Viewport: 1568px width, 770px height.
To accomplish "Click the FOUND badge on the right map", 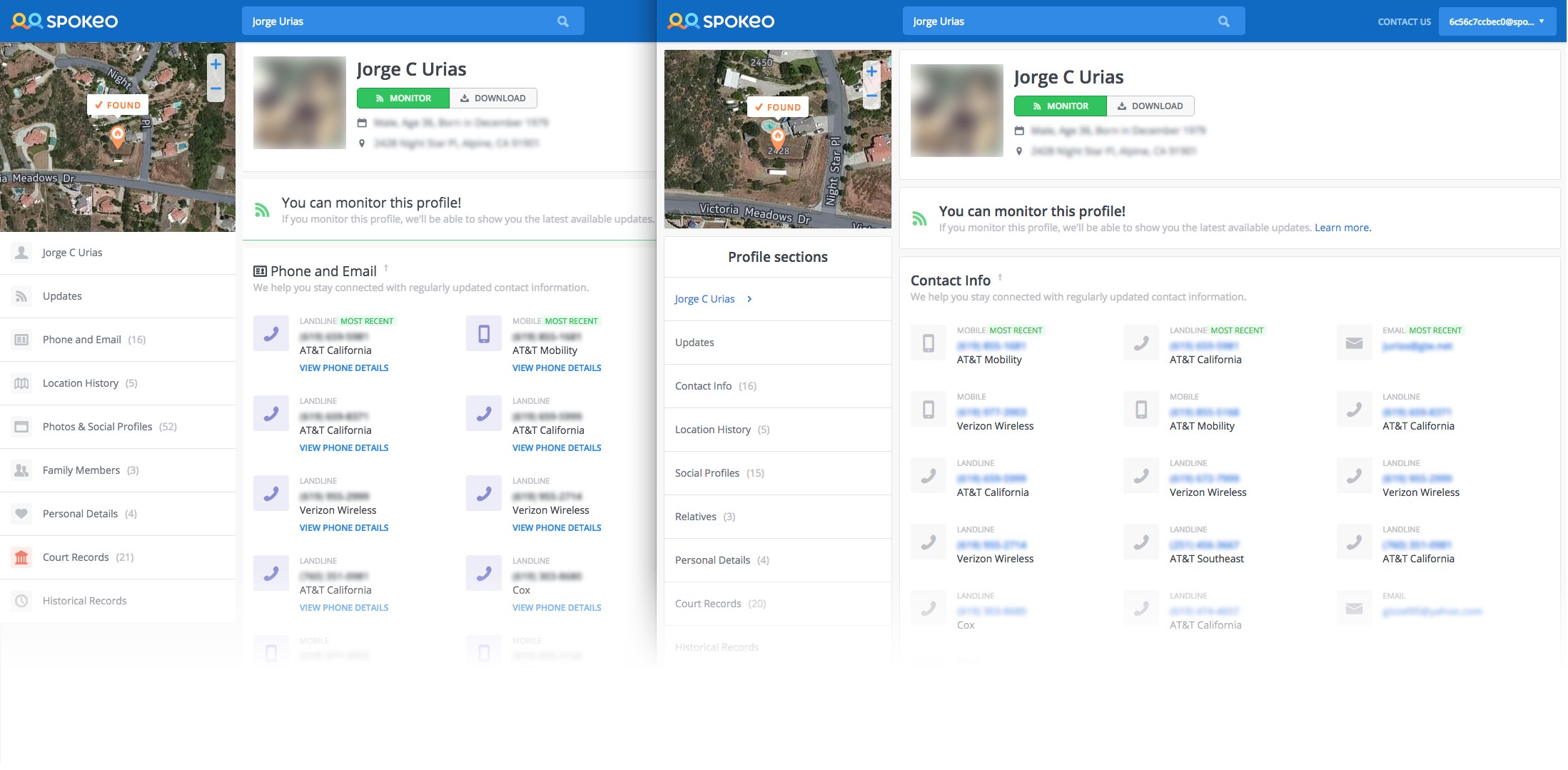I will [778, 107].
